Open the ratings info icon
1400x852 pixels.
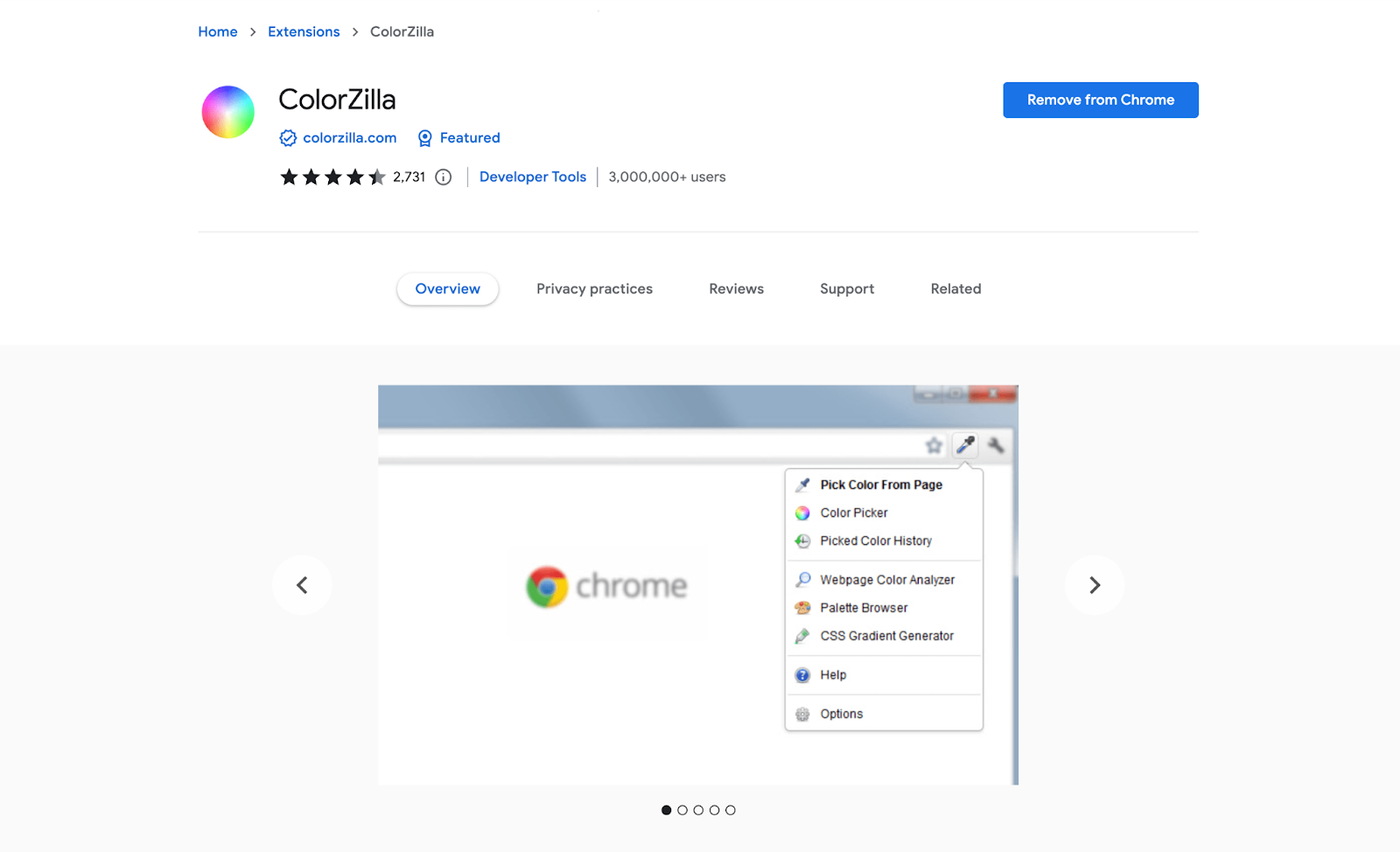[444, 178]
